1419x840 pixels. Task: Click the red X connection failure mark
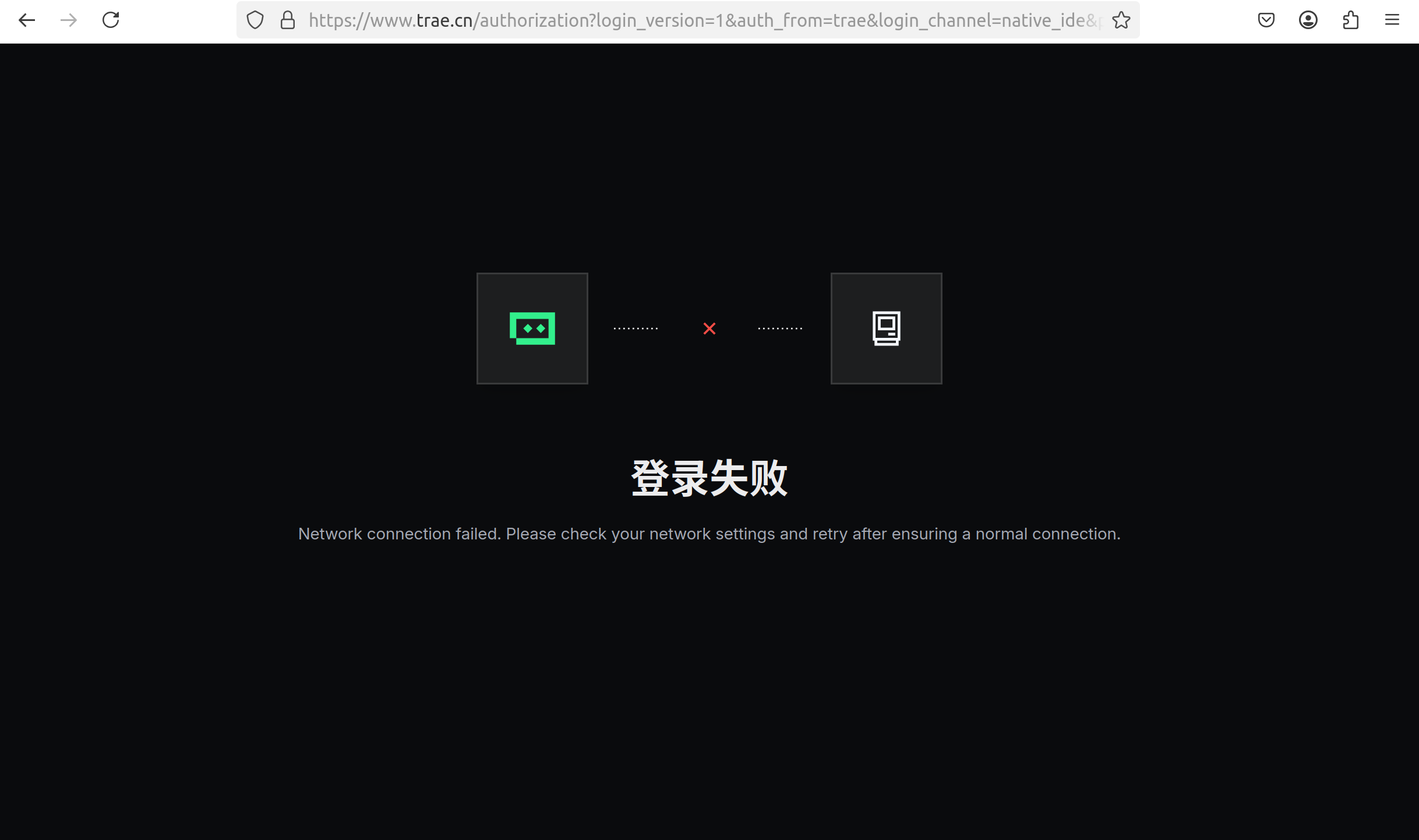click(709, 329)
